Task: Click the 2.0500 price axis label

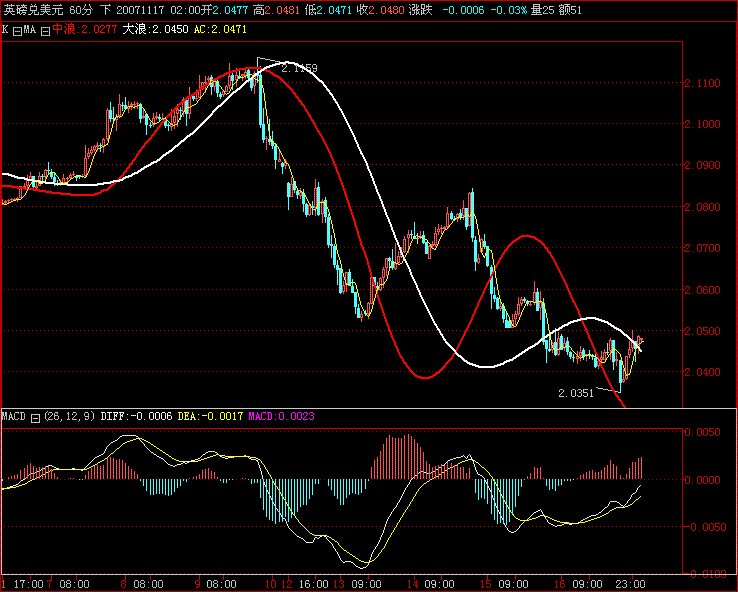Action: click(703, 331)
